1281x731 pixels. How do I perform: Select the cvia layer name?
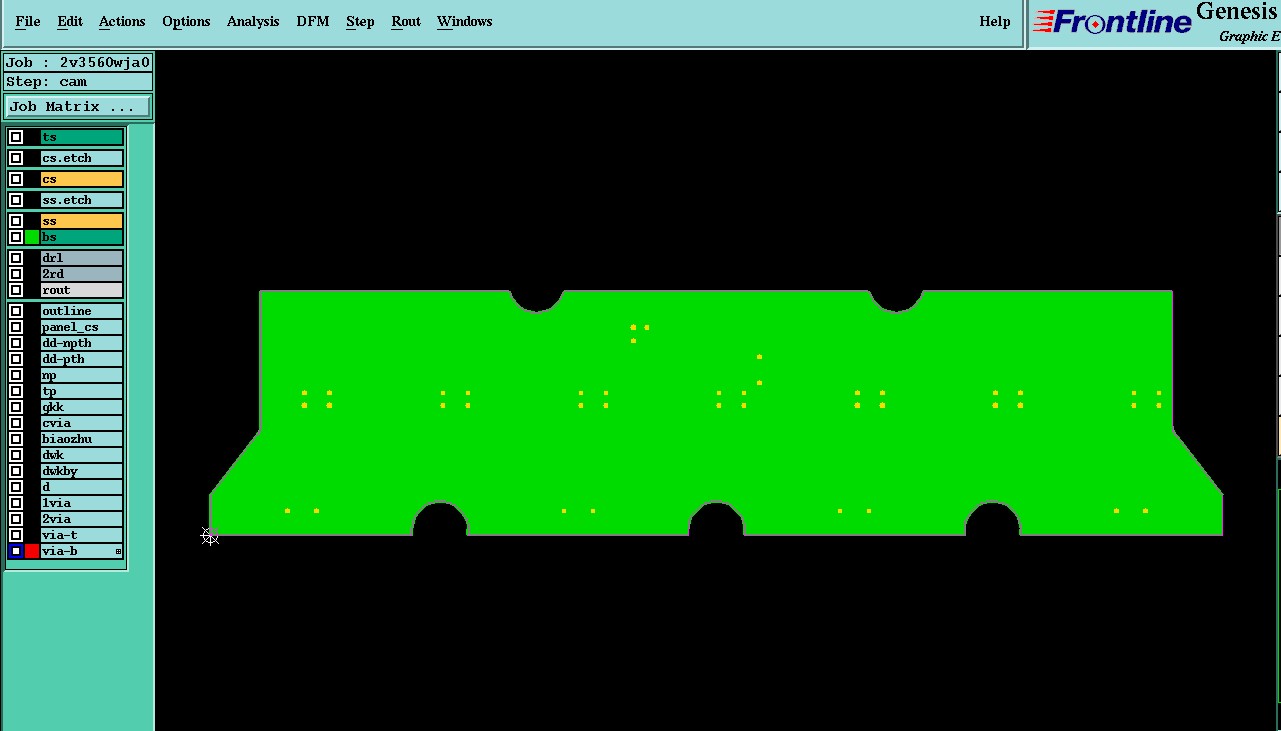point(82,423)
